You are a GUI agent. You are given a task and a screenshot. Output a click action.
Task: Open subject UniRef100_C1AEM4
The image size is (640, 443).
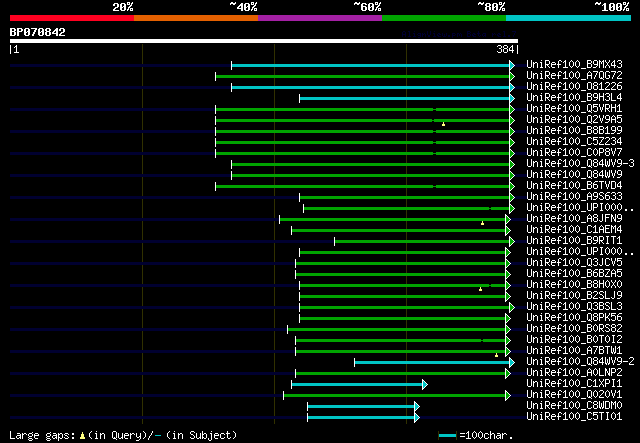coord(574,229)
